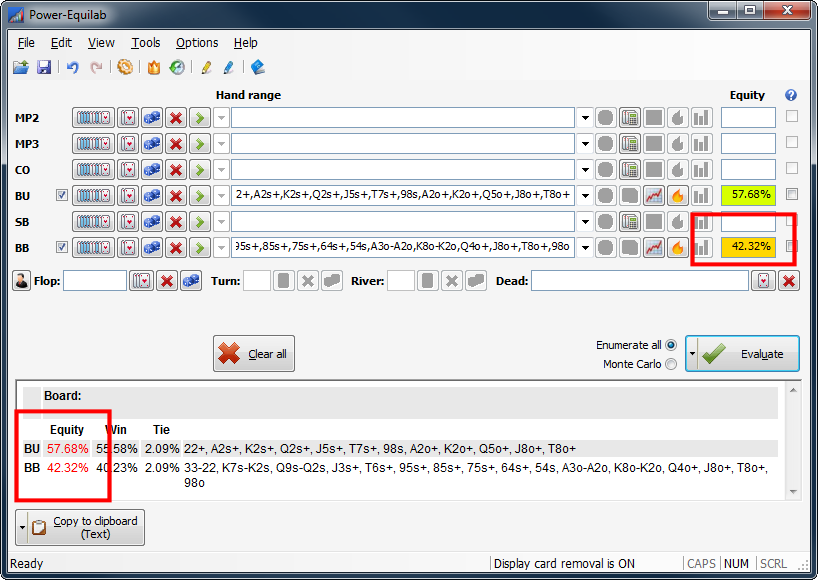The width and height of the screenshot is (818, 580).
Task: Pick a specific card for BU
Action: click(128, 196)
